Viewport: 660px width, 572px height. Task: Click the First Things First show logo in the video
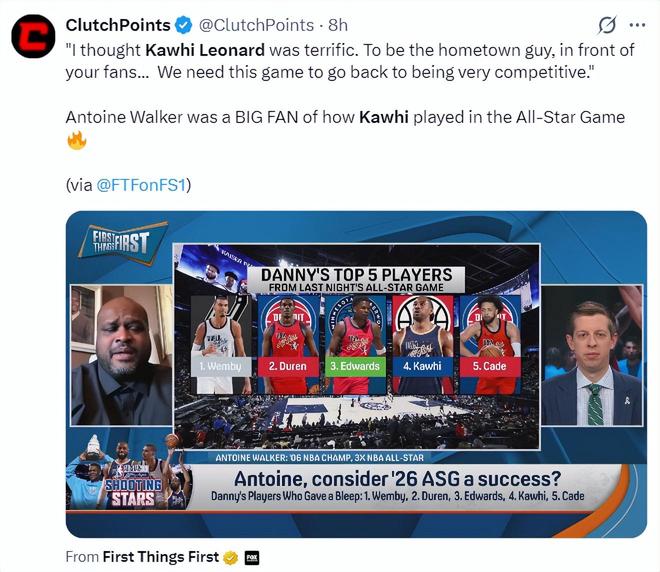tap(123, 243)
